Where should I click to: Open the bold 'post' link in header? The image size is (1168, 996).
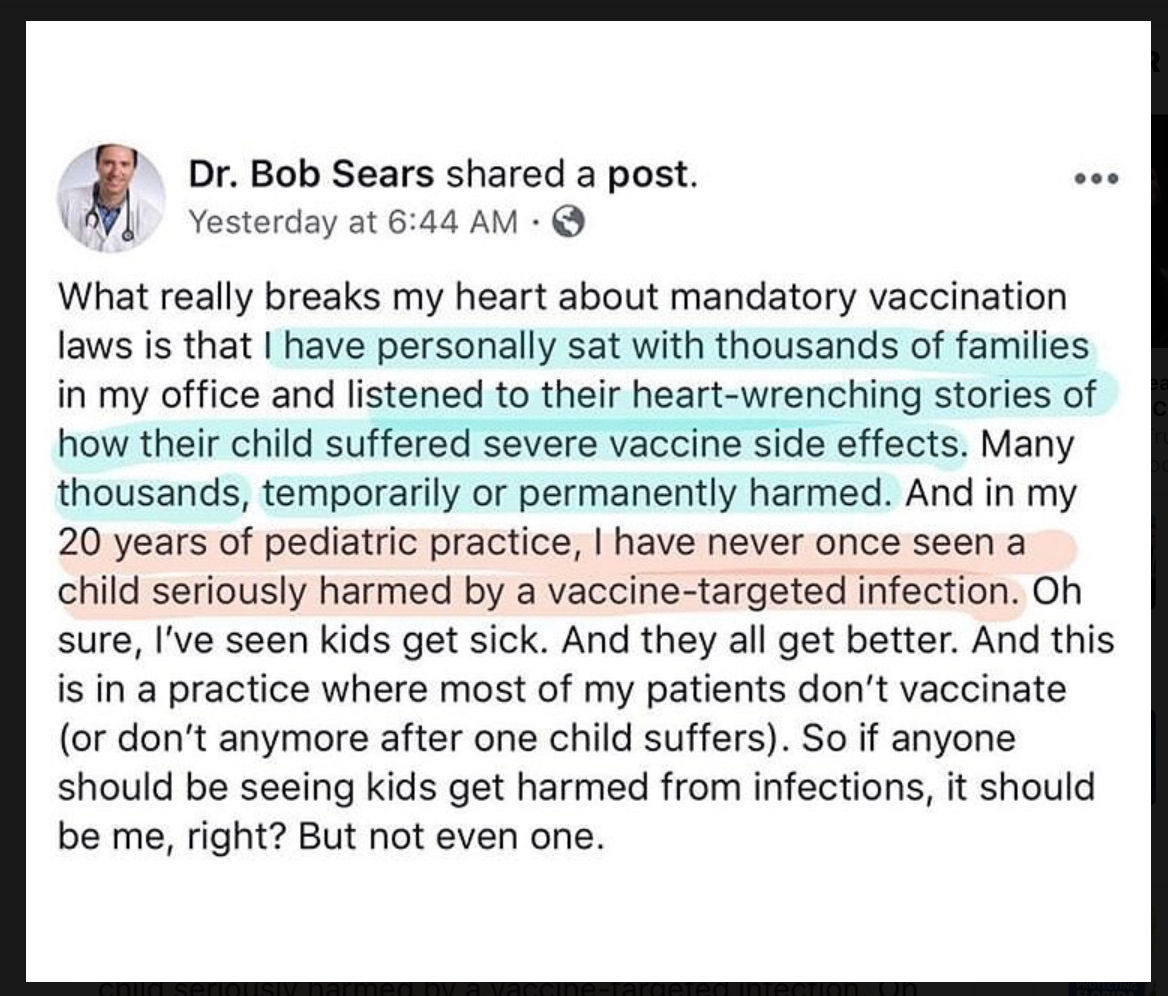coord(653,176)
